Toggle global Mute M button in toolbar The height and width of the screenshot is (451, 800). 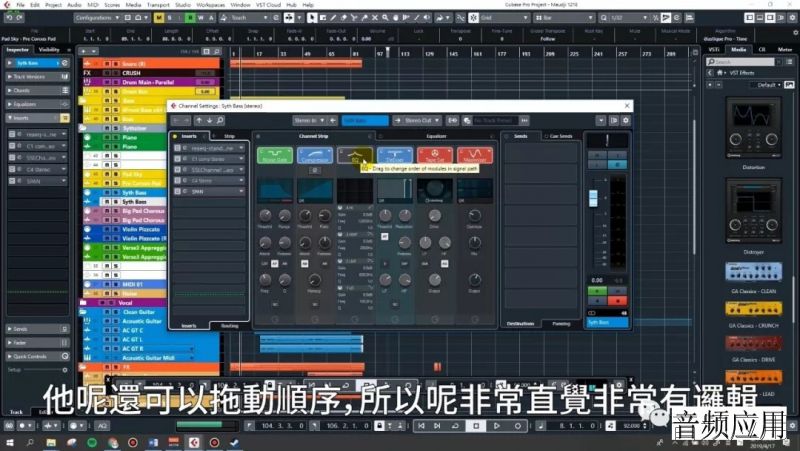tap(159, 18)
